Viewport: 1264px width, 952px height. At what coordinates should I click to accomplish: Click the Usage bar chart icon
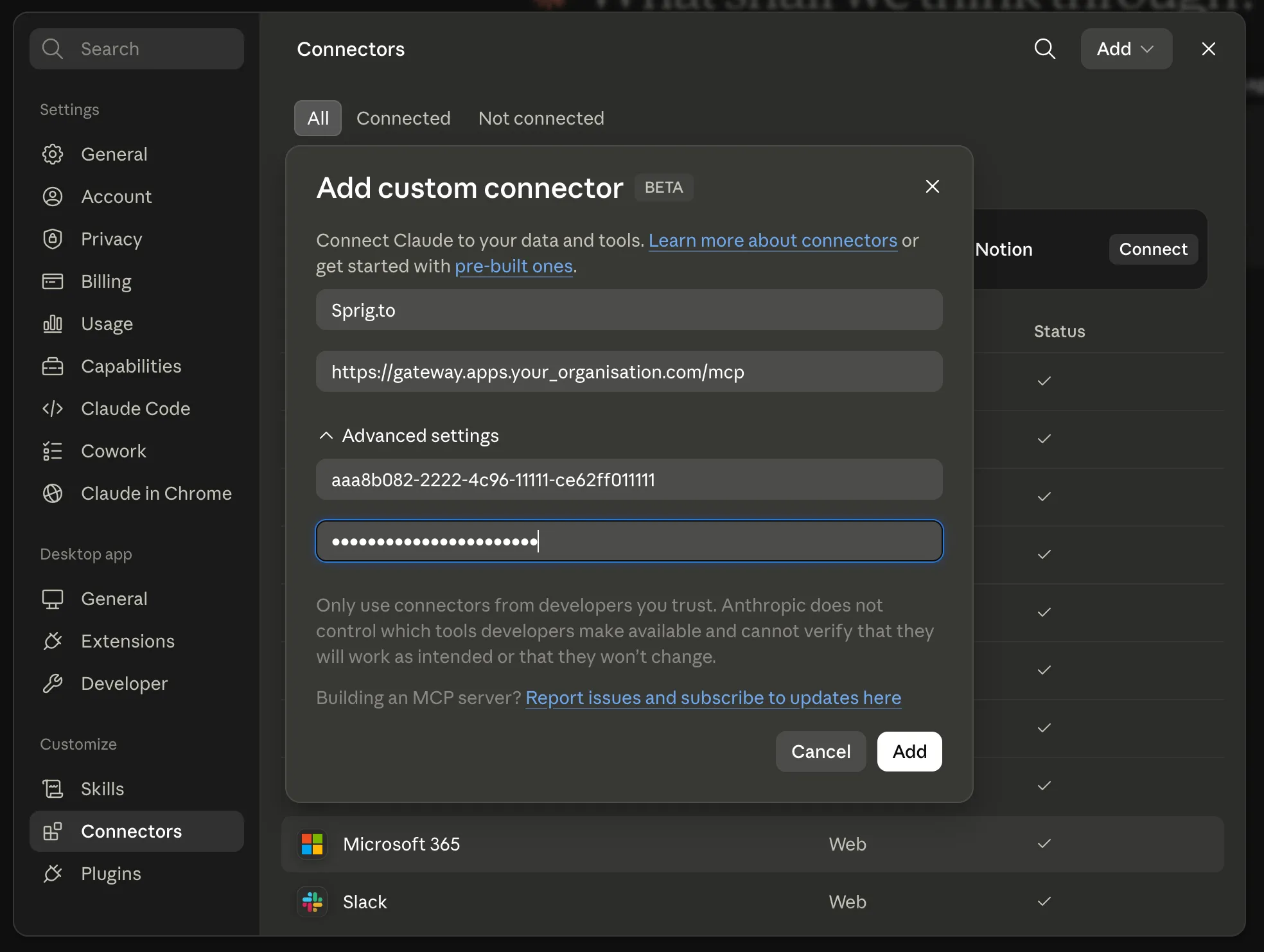[53, 324]
